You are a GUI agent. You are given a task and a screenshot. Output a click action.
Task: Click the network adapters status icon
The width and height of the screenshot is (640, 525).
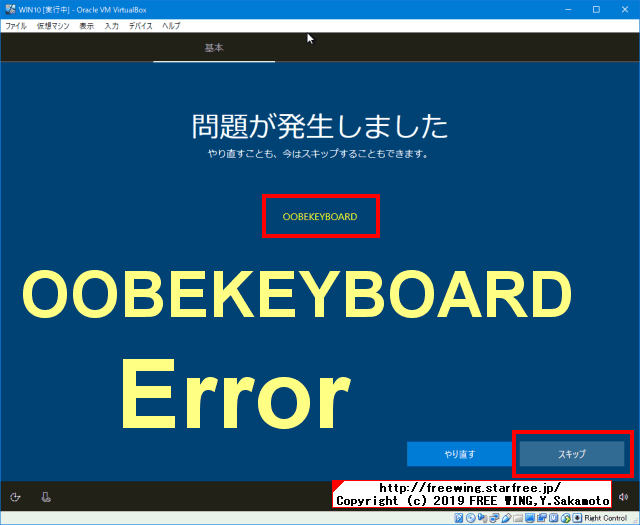494,518
